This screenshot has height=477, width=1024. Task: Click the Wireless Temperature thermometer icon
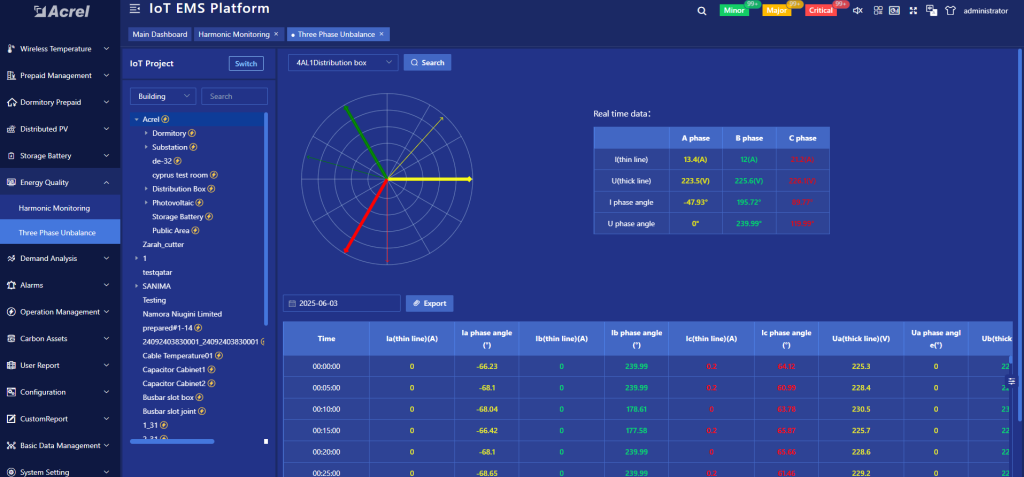pyautogui.click(x=10, y=49)
